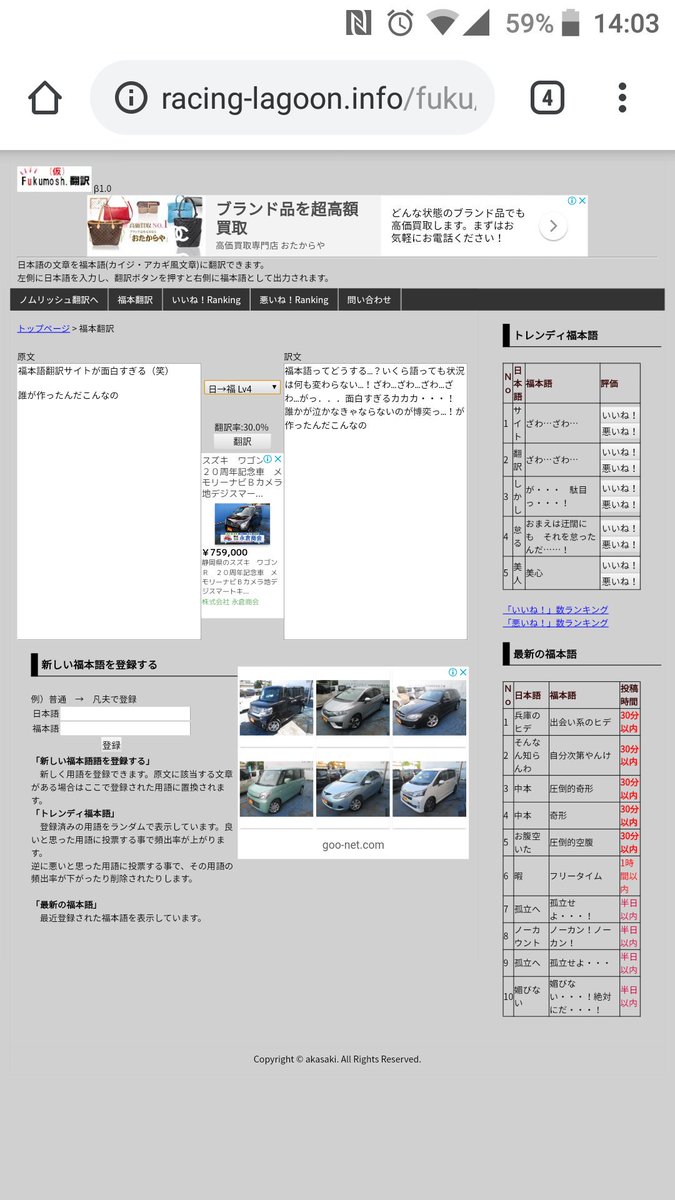Open the top banner's AdChoices info icon
The width and height of the screenshot is (675, 1200).
[x=571, y=201]
